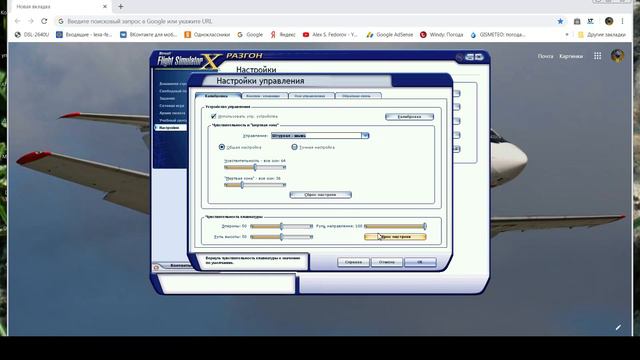Open Сетевая игра in sidebar

(x=171, y=106)
